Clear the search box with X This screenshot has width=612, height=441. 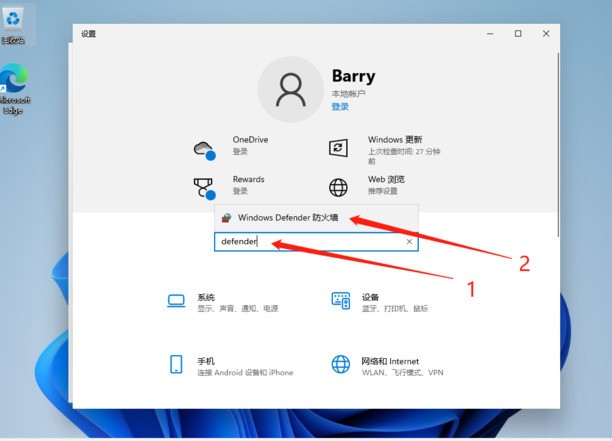click(x=409, y=242)
